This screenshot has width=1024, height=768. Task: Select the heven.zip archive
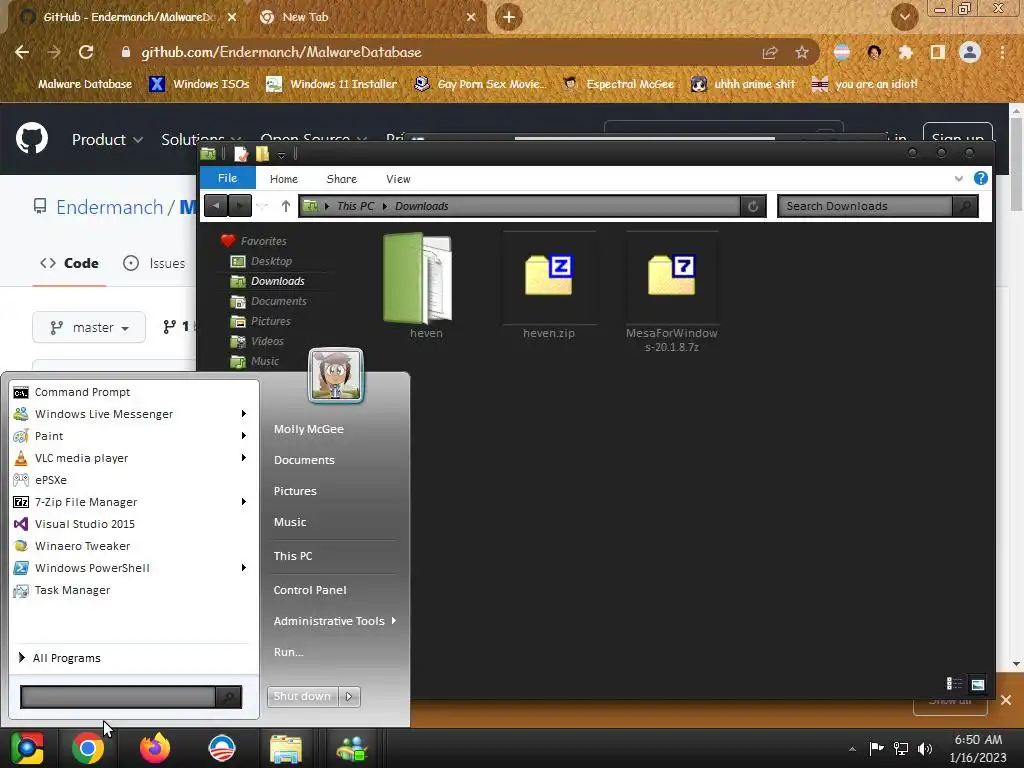(x=549, y=286)
